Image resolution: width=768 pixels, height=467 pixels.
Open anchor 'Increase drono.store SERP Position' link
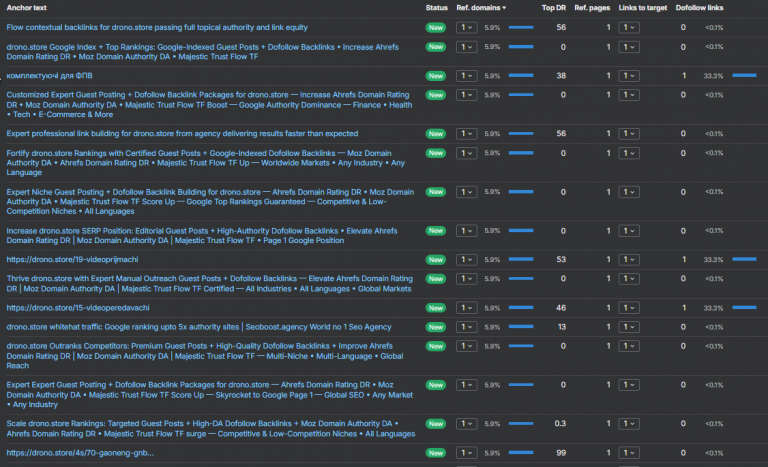click(x=202, y=235)
